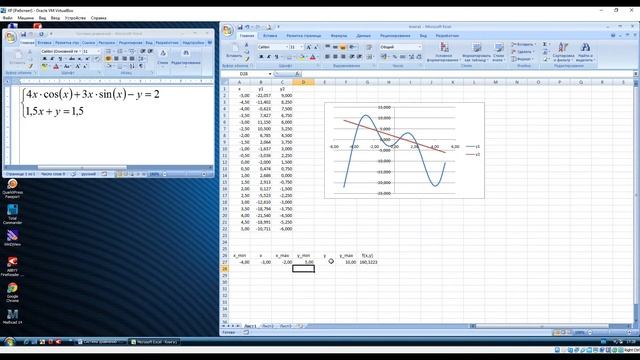Open Cell Styles gallery in Excel
The image size is (640, 360).
coord(498,52)
